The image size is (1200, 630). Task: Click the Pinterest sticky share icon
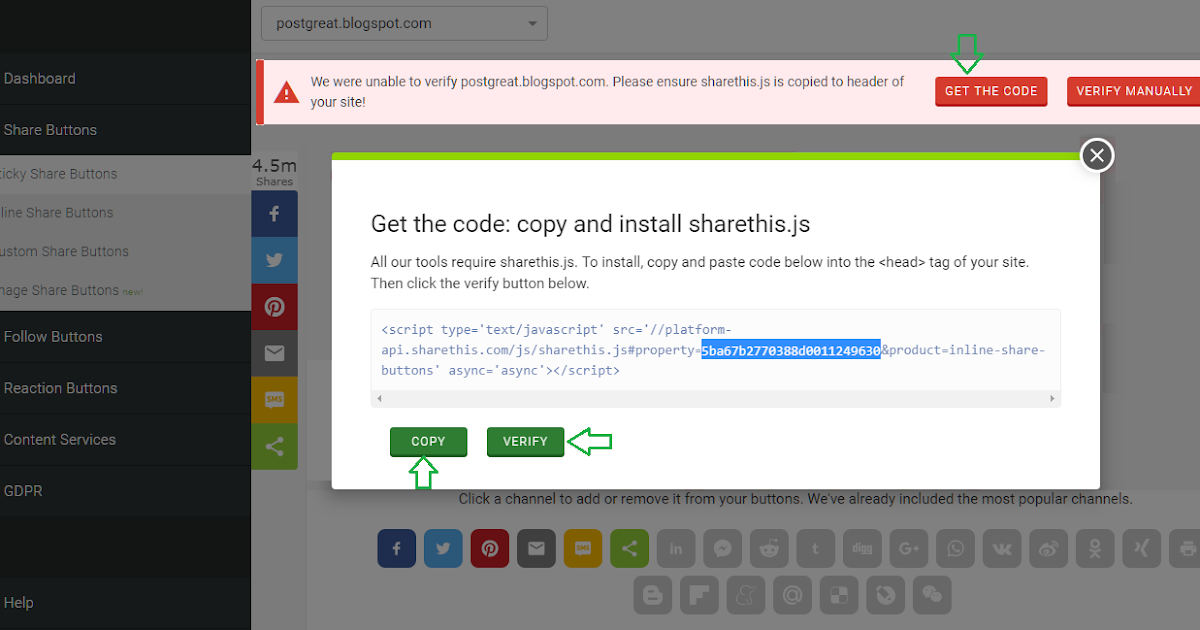click(274, 307)
